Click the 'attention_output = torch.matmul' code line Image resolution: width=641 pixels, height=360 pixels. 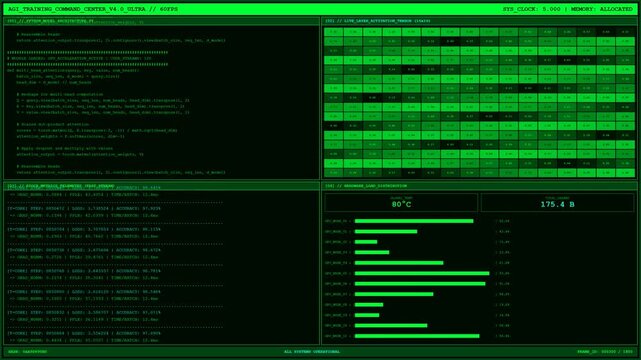coord(80,154)
